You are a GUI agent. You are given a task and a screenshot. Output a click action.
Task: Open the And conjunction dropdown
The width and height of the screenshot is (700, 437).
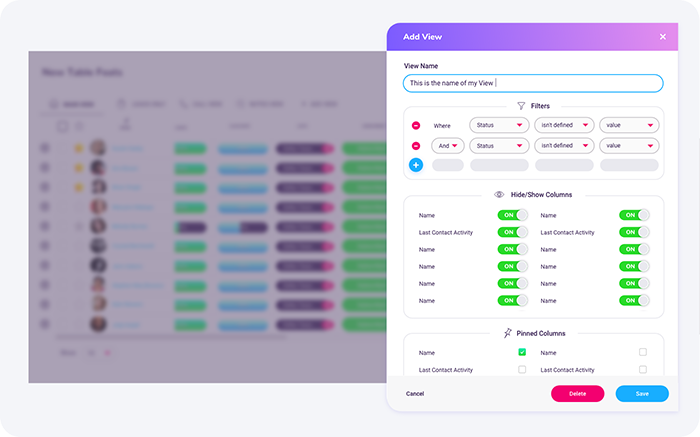[448, 146]
